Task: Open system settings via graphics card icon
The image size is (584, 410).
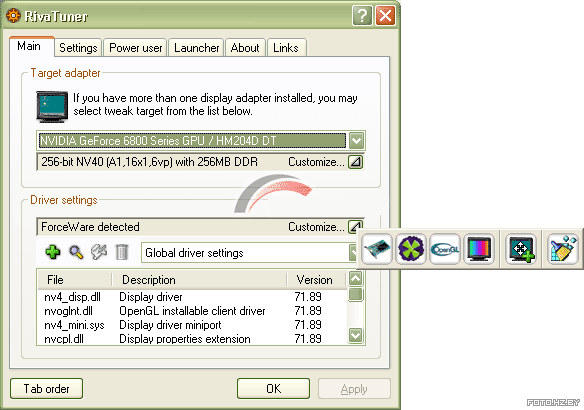Action: click(377, 249)
